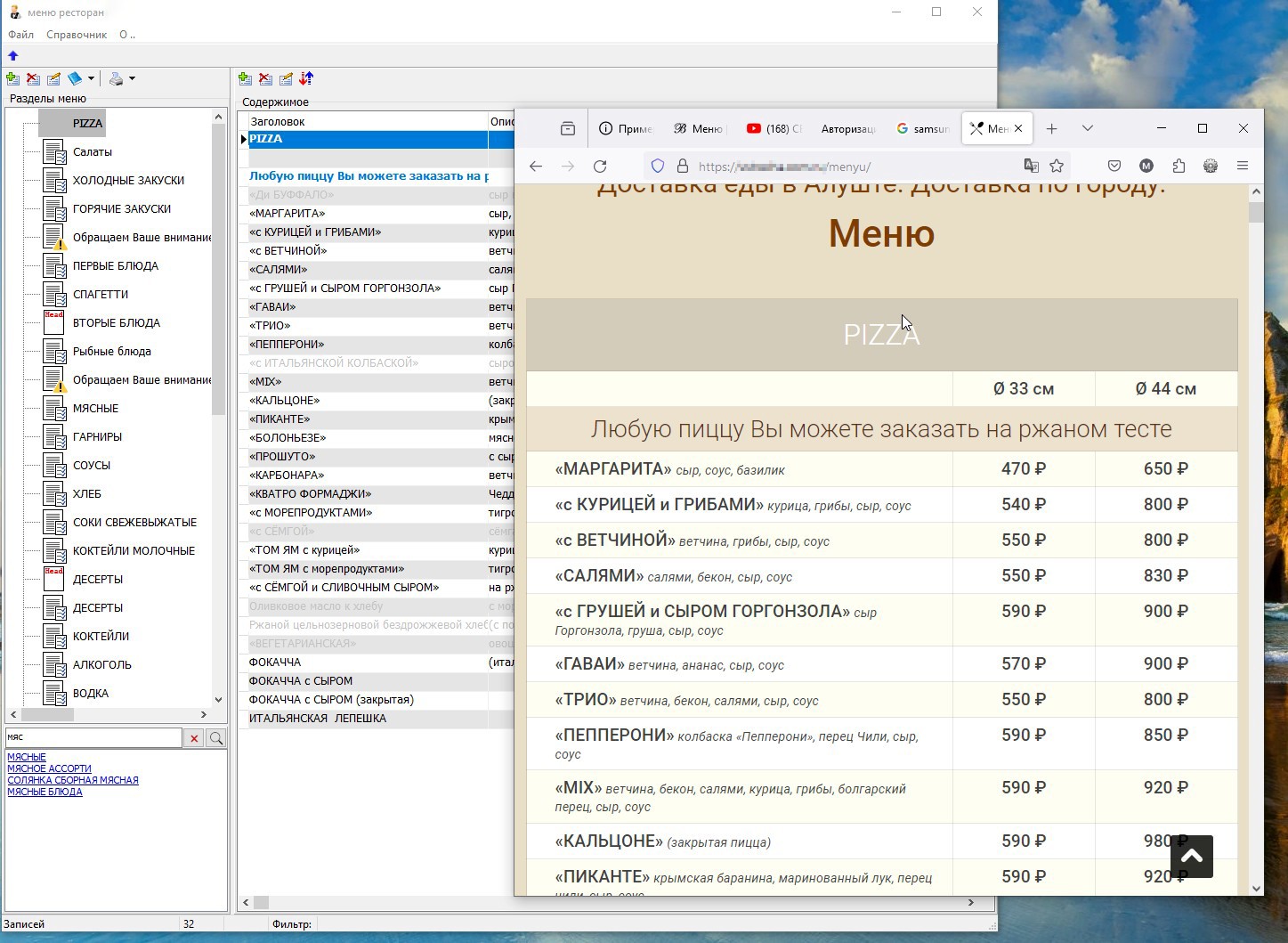Viewport: 1288px width, 943px height.
Task: Open the printer dropdown arrow
Action: point(132,79)
